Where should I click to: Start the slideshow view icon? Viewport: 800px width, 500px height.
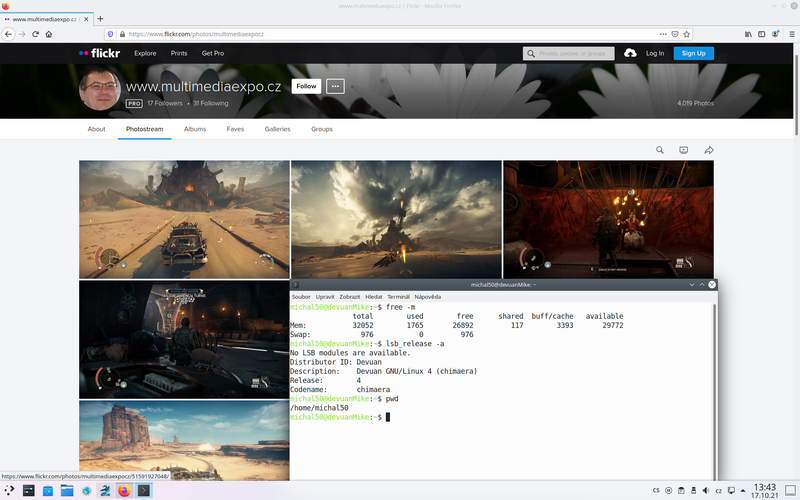(684, 150)
